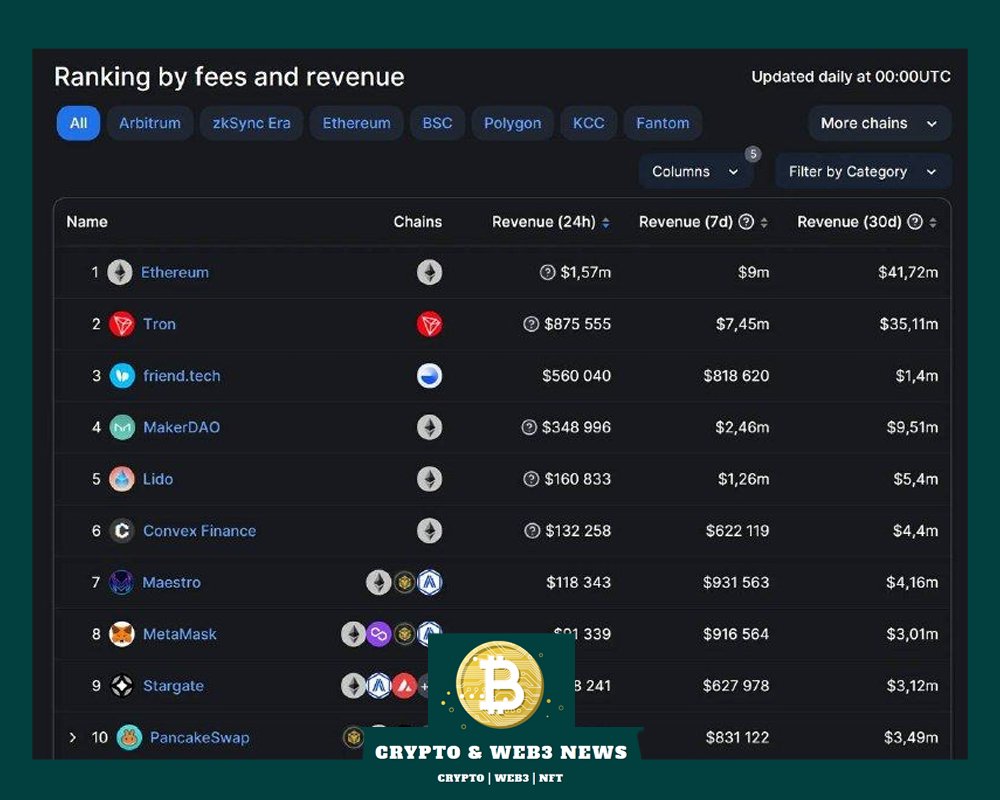Click the Arbitrum chain icon in Maestro row
The image size is (1000, 800).
(429, 582)
